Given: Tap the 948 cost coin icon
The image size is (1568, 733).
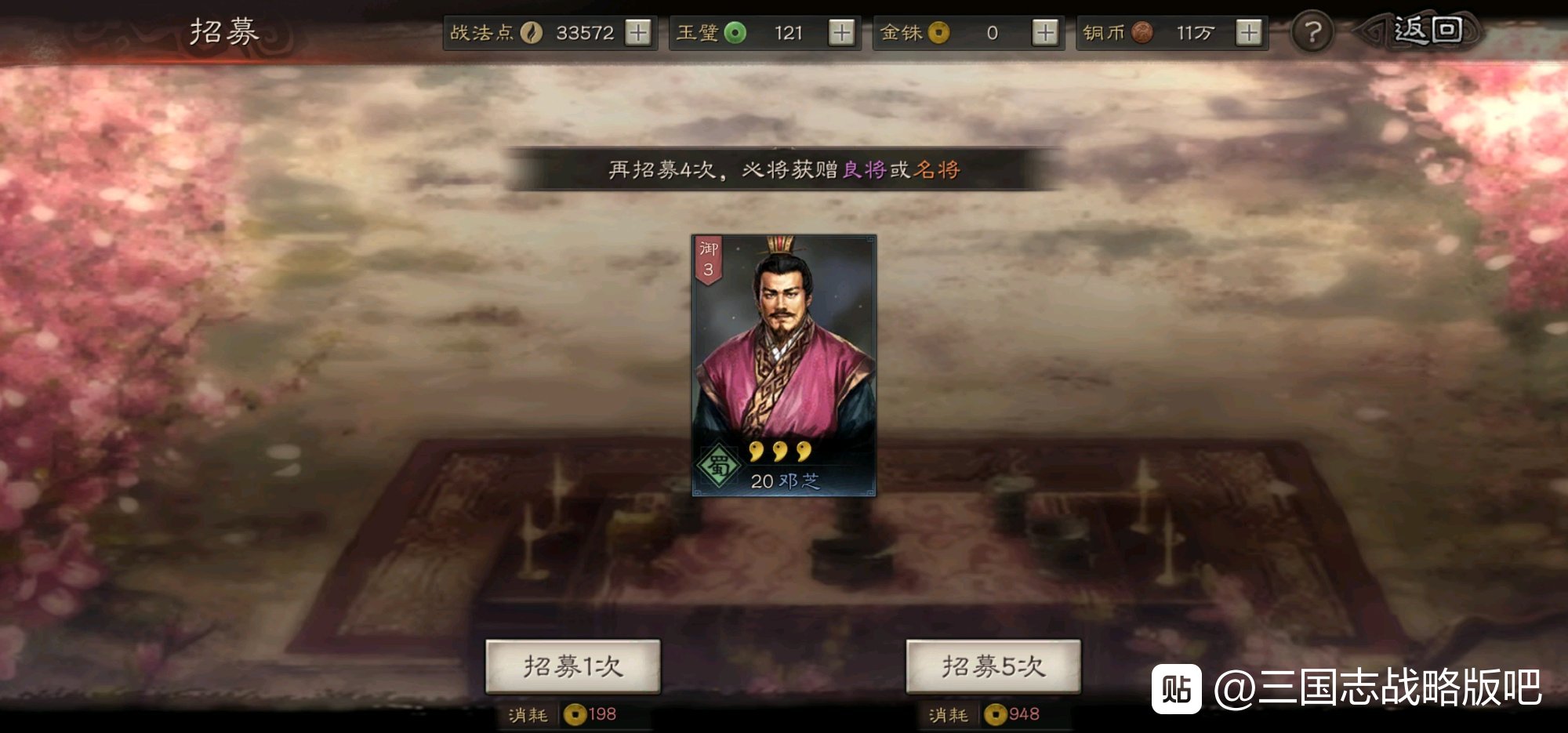Looking at the screenshot, I should [x=996, y=714].
